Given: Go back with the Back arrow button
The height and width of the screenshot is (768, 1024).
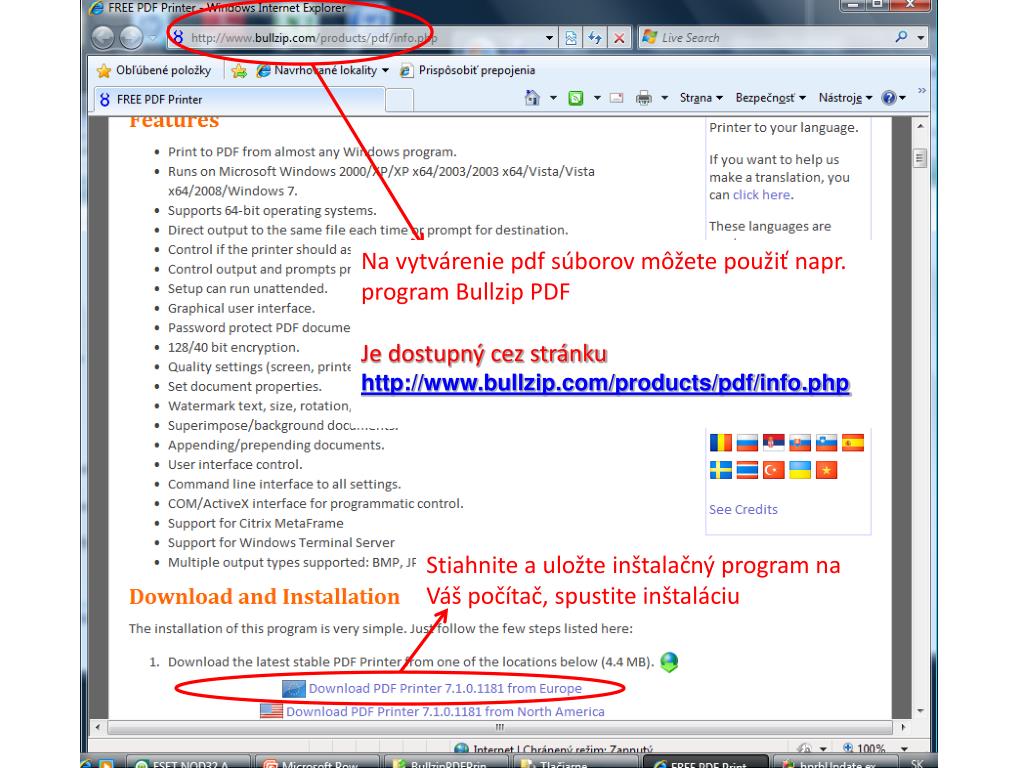Looking at the screenshot, I should coord(103,38).
